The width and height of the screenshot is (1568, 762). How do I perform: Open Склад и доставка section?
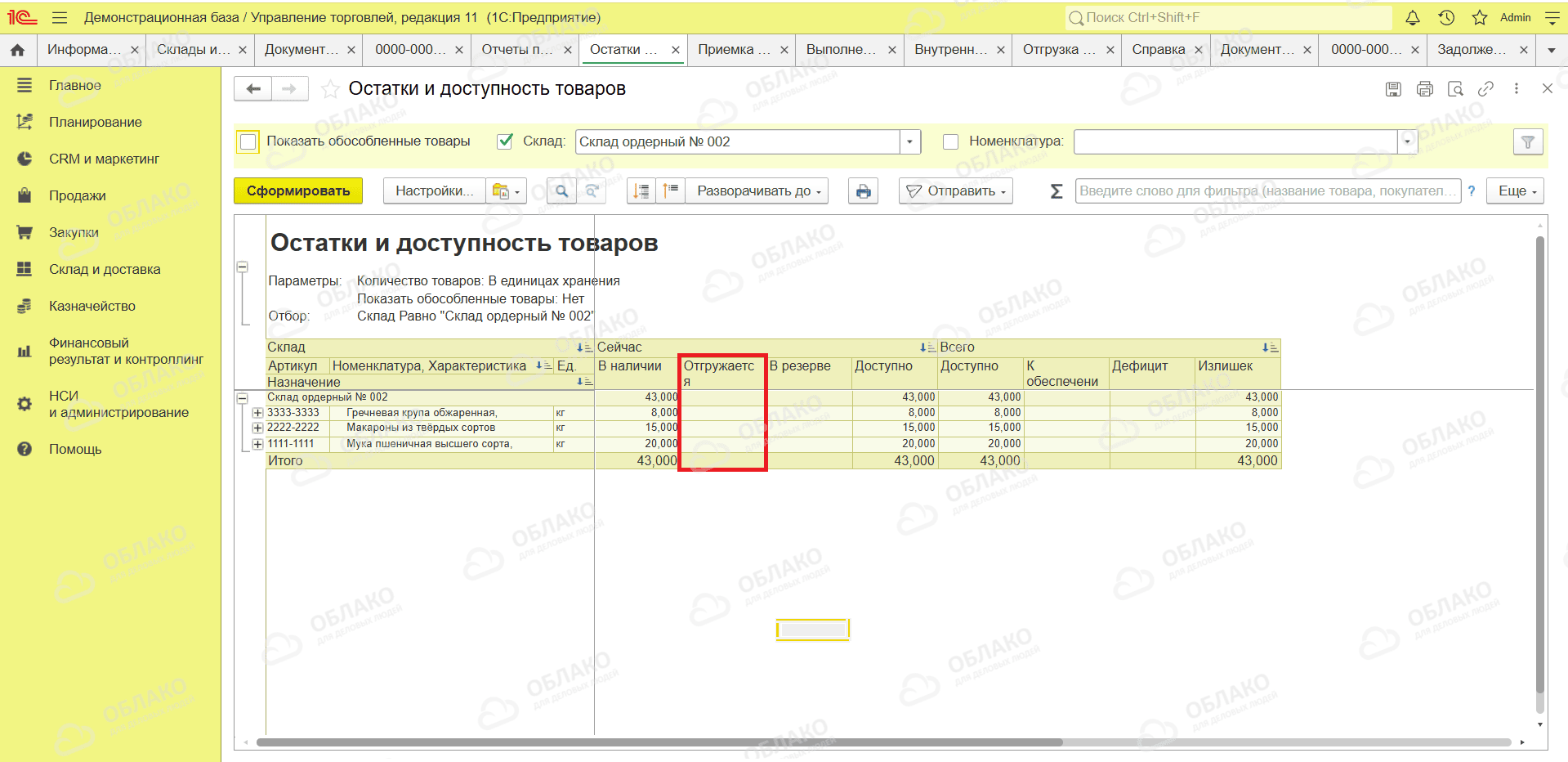[105, 269]
